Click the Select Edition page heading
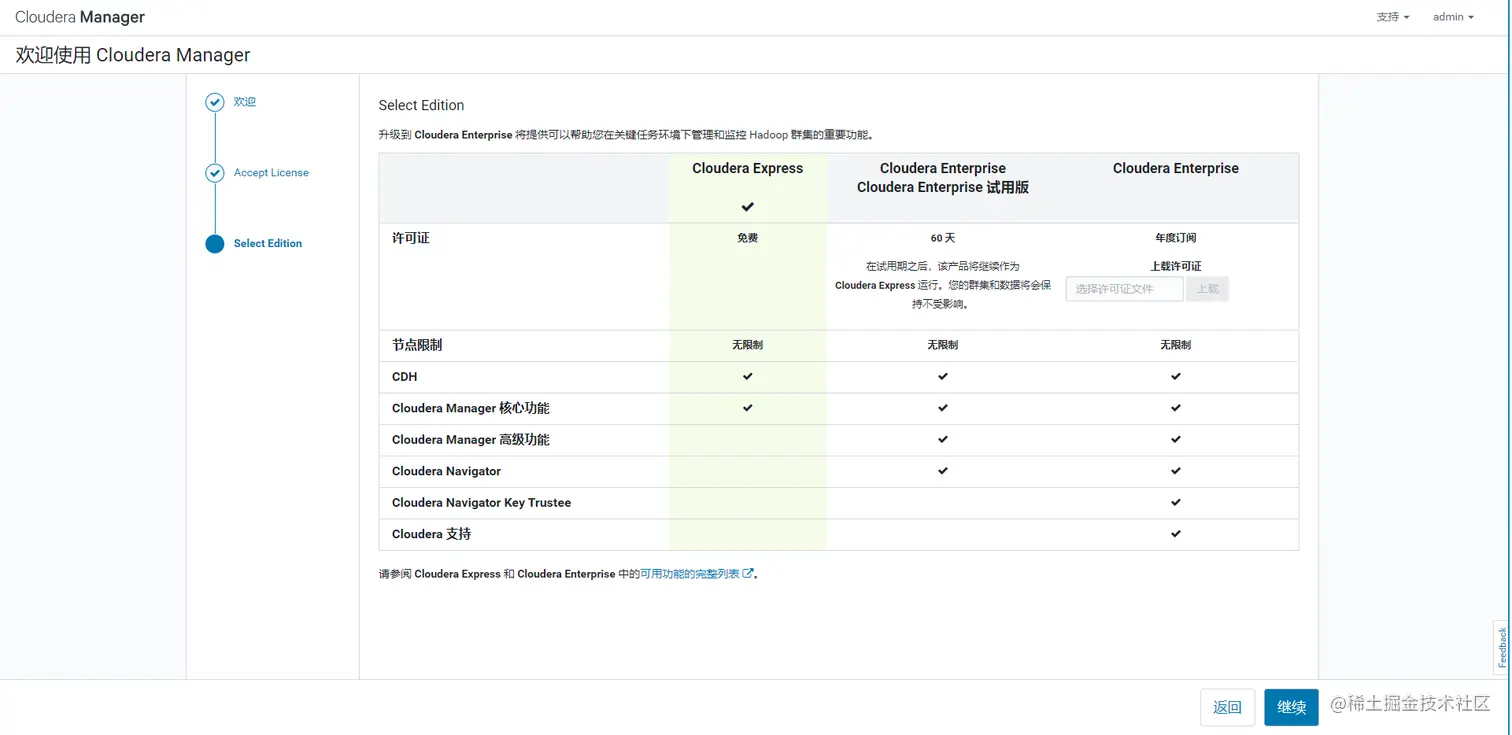The width and height of the screenshot is (1512, 735). (x=422, y=105)
